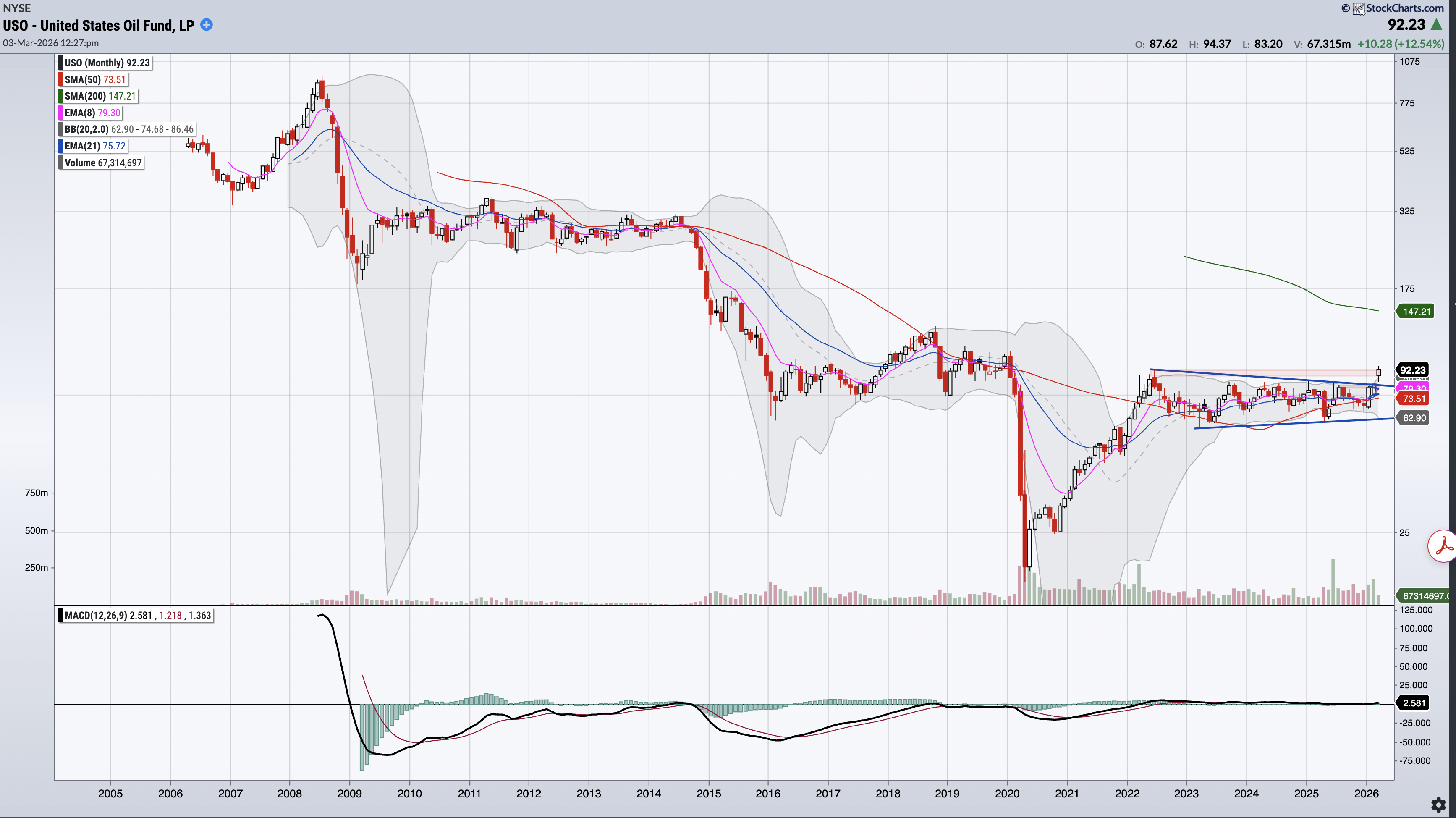Click the blue plus icon beside USO title
Image resolution: width=1456 pixels, height=818 pixels.
coord(207,25)
